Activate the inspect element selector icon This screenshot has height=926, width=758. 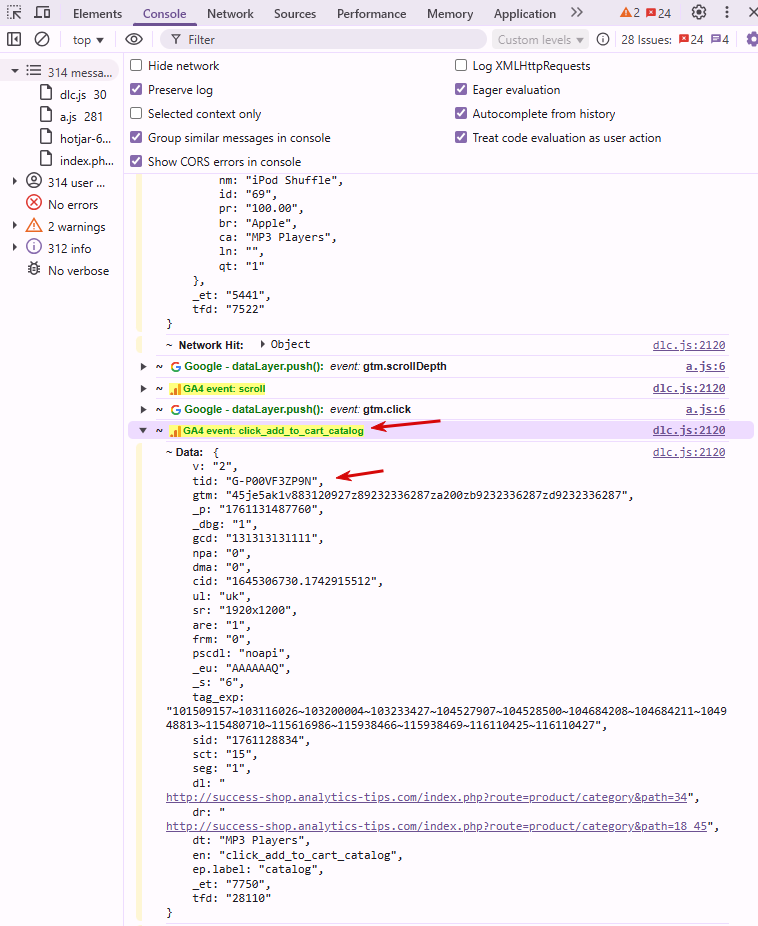click(14, 12)
